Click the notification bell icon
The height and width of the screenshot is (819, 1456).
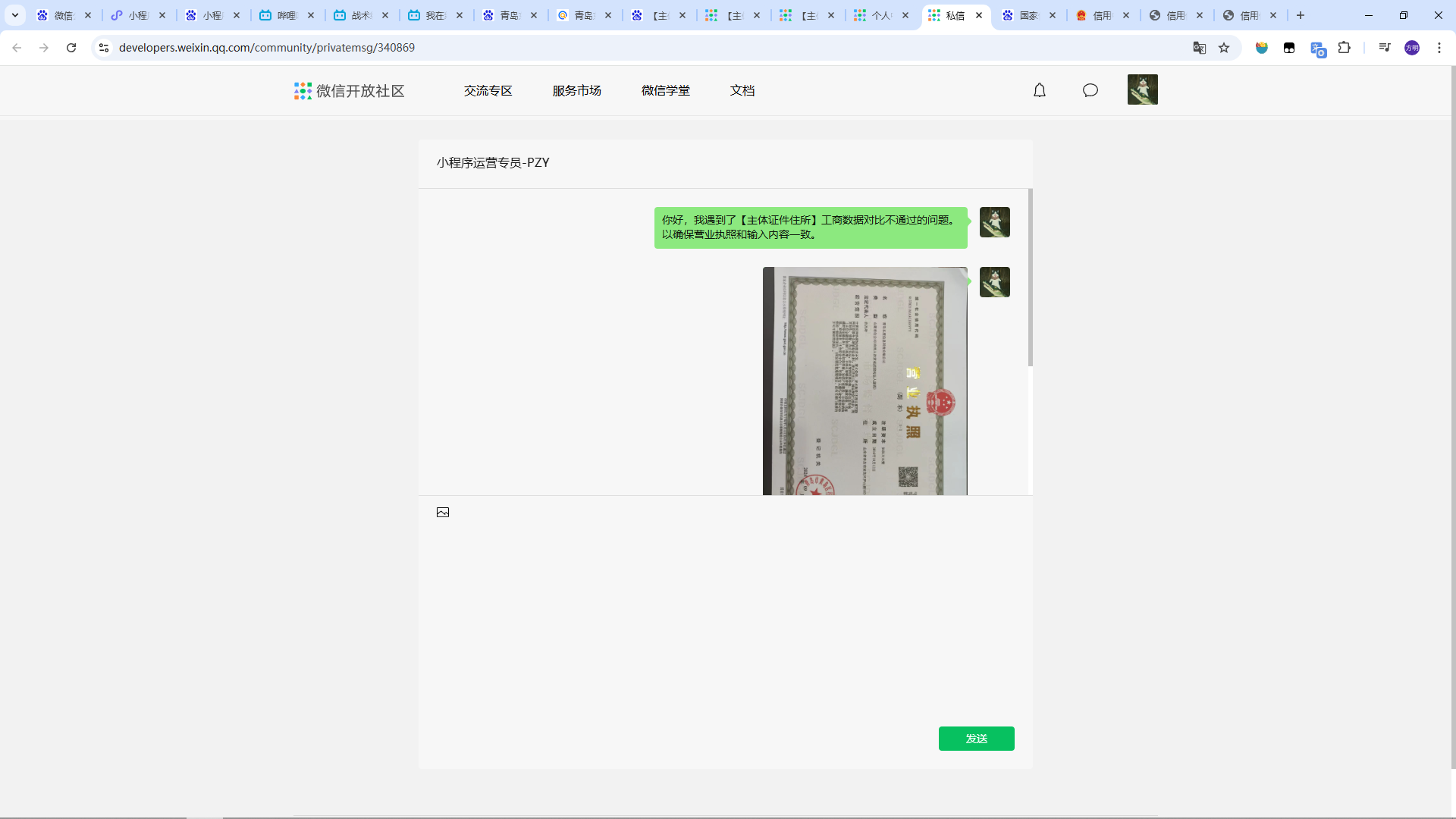click(1040, 90)
